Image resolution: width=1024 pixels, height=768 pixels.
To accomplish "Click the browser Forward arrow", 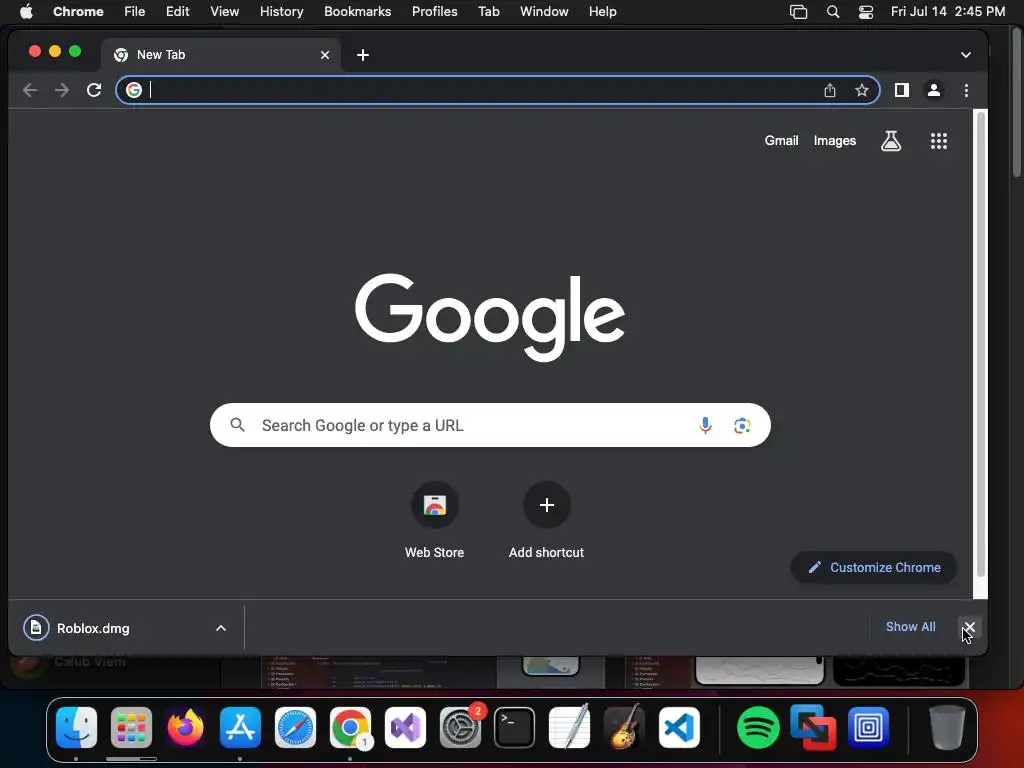I will (62, 90).
